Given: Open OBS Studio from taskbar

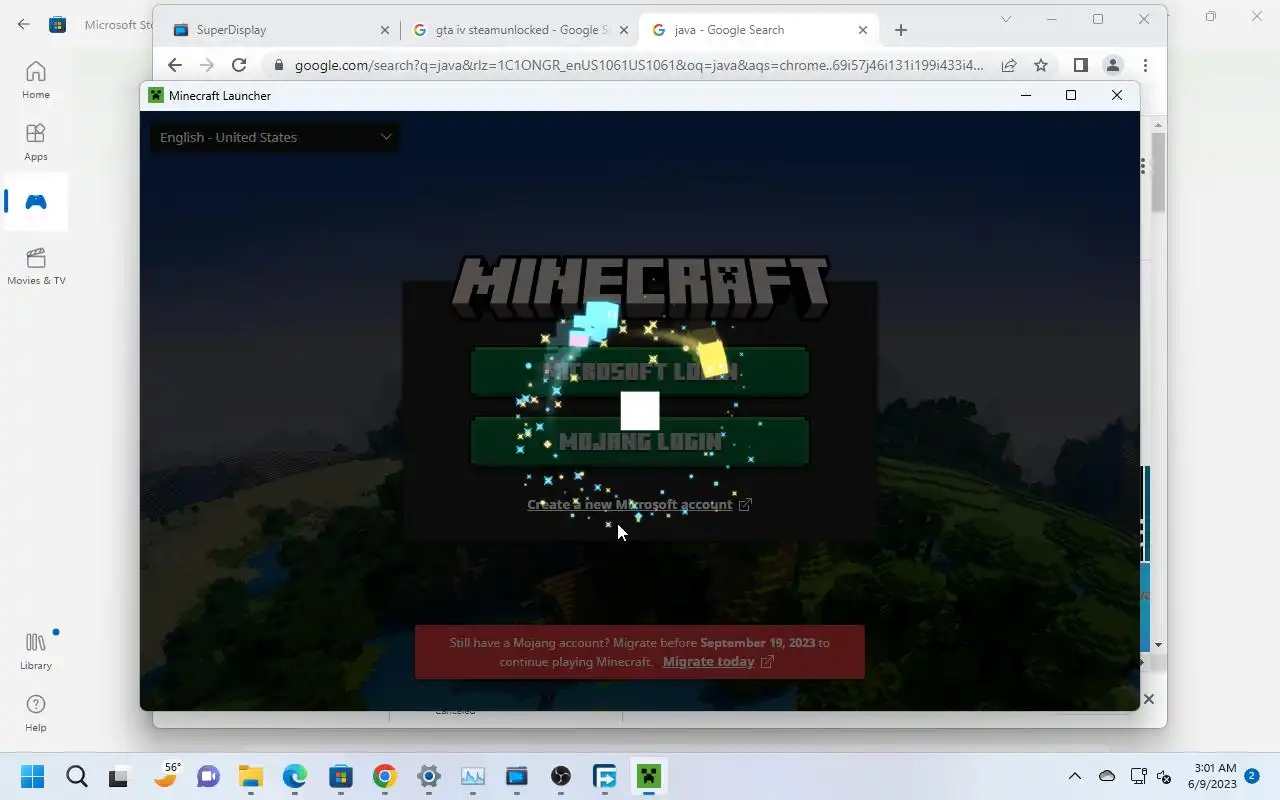Looking at the screenshot, I should coord(561,777).
